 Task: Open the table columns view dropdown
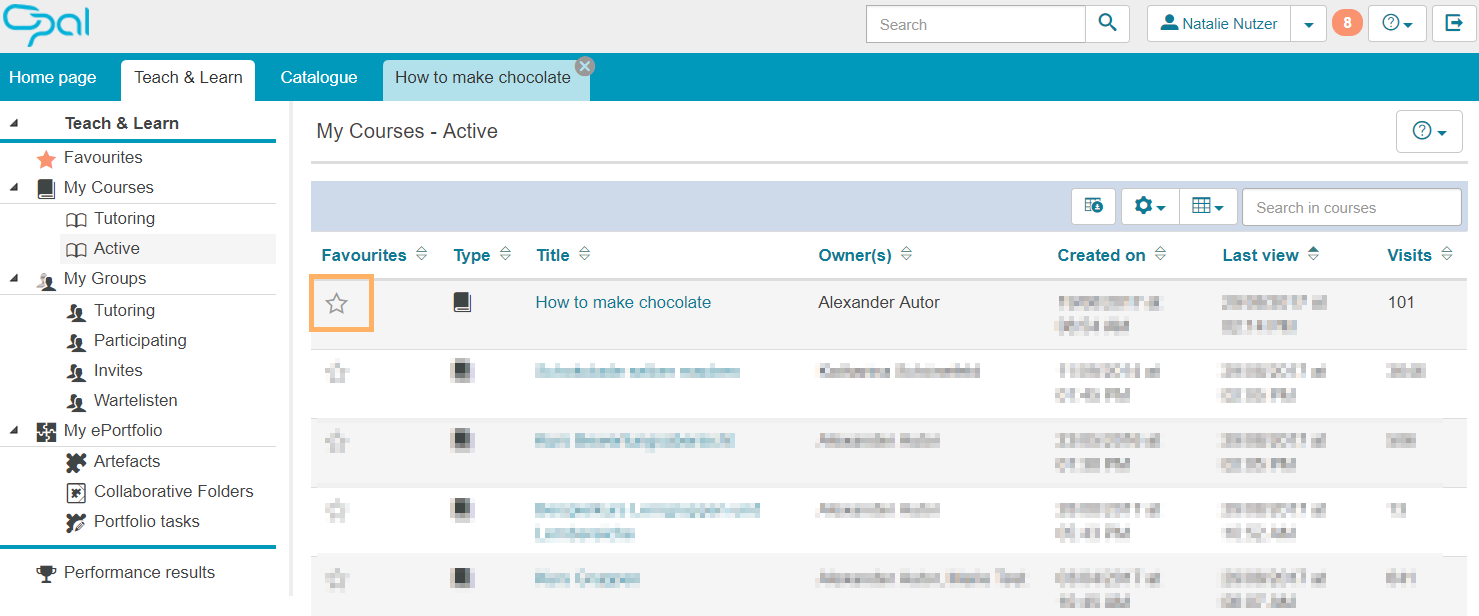[1208, 206]
